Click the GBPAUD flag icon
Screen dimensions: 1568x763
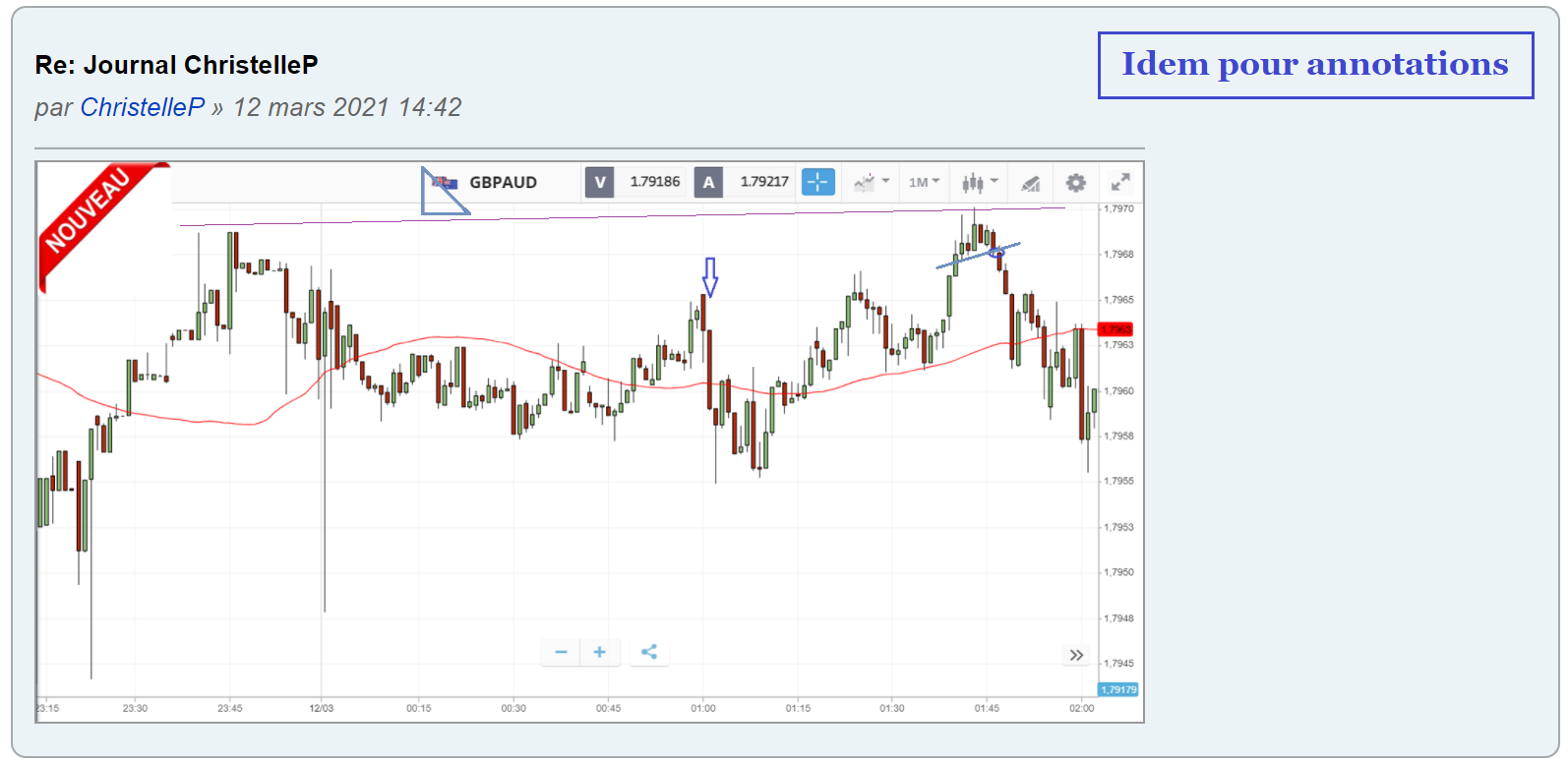click(446, 183)
